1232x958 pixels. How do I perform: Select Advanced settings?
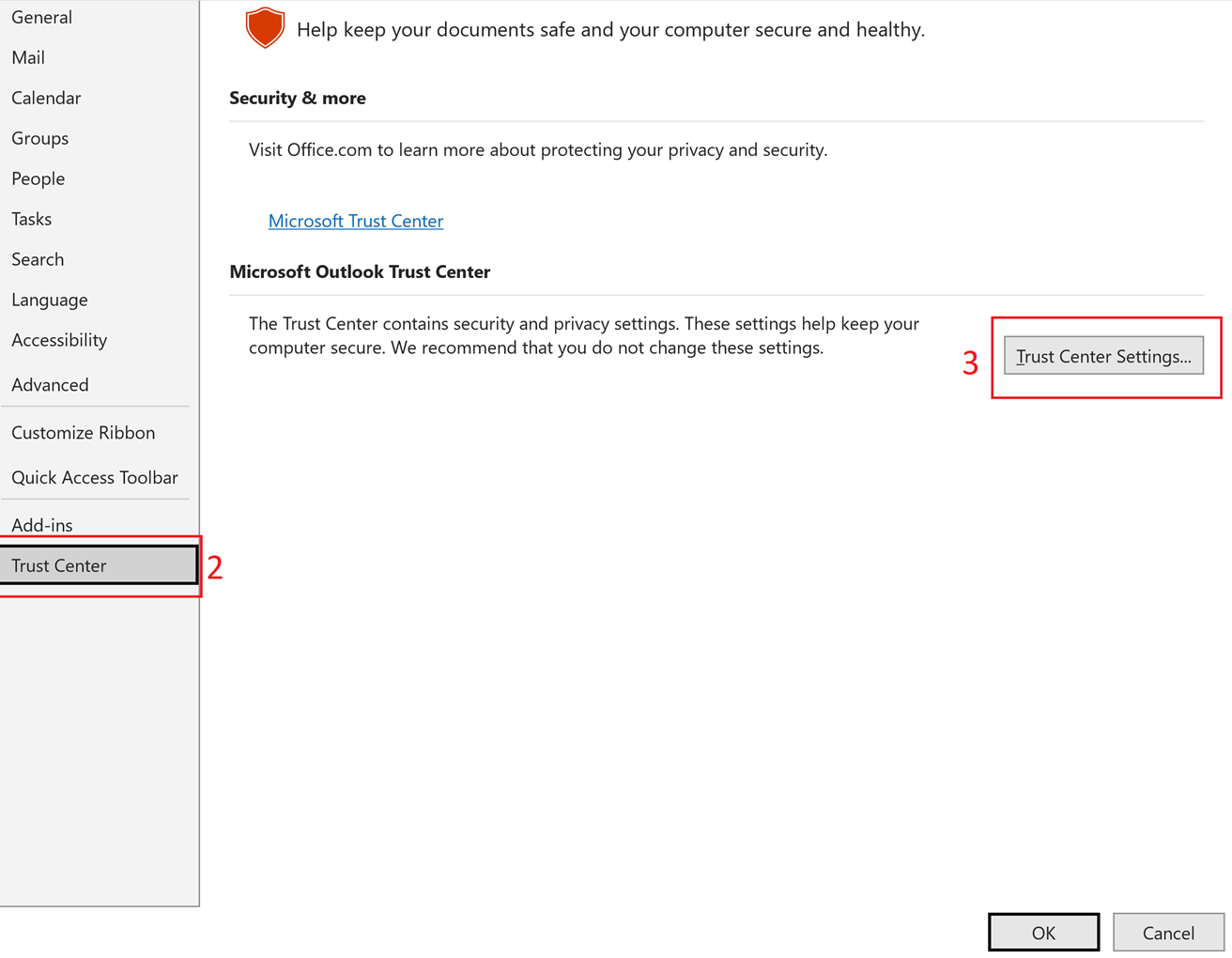[50, 384]
